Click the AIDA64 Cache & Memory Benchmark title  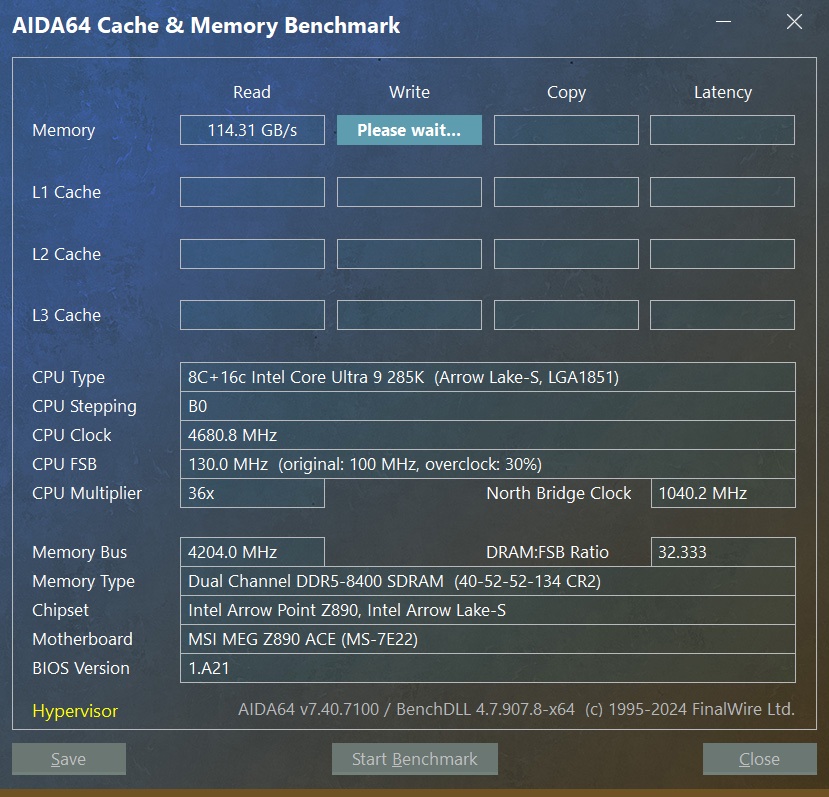click(x=206, y=25)
